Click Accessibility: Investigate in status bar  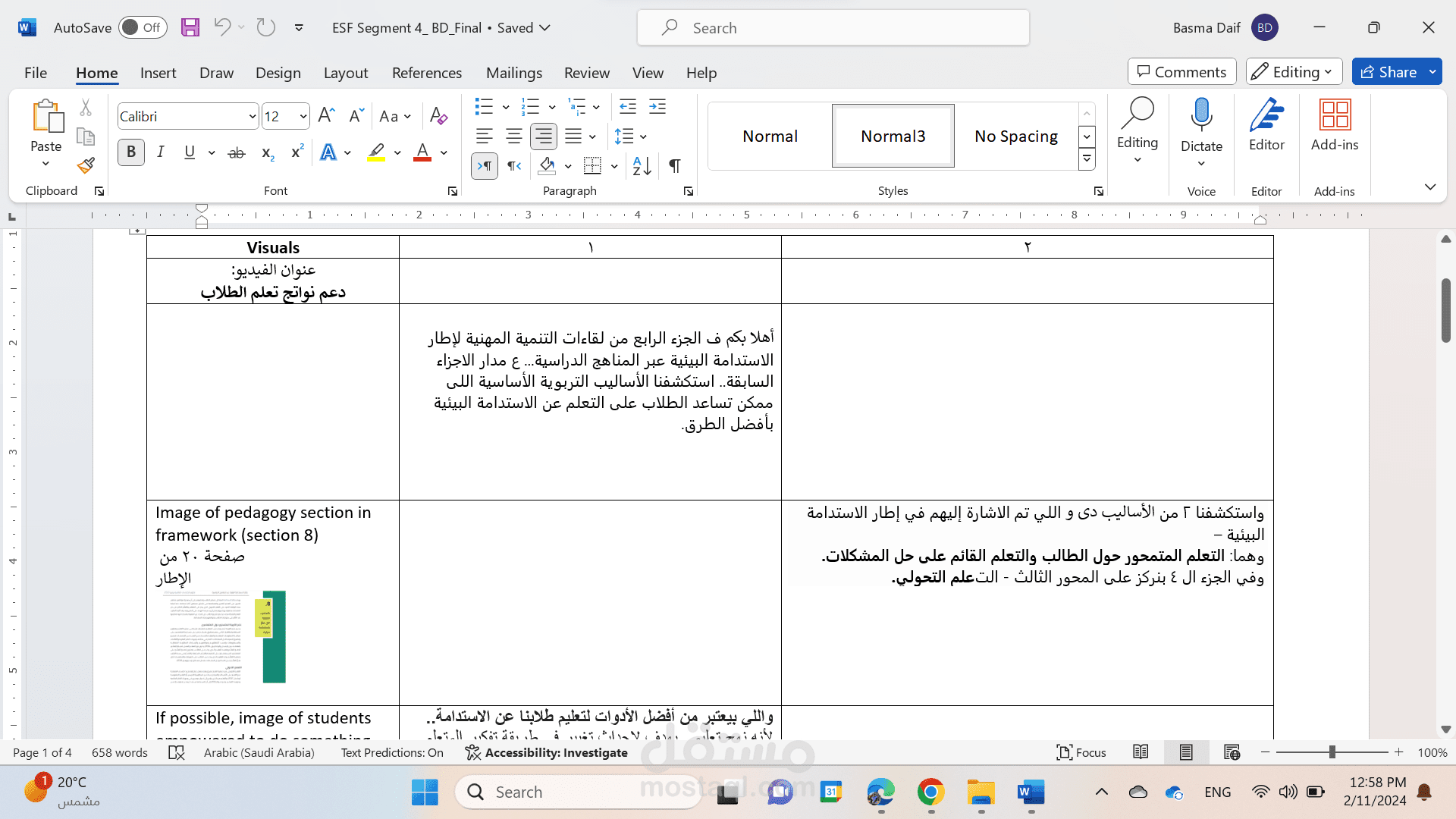[x=547, y=752]
